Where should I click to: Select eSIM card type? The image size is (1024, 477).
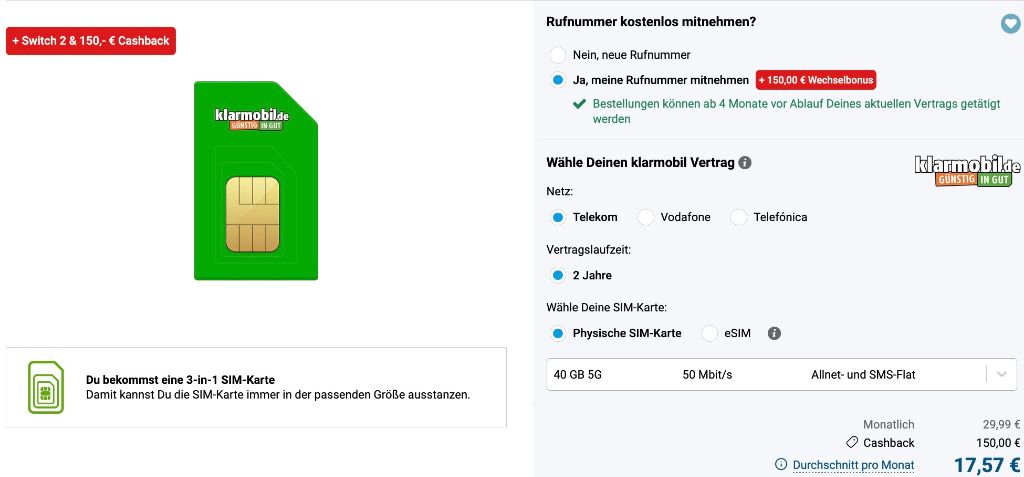[709, 333]
